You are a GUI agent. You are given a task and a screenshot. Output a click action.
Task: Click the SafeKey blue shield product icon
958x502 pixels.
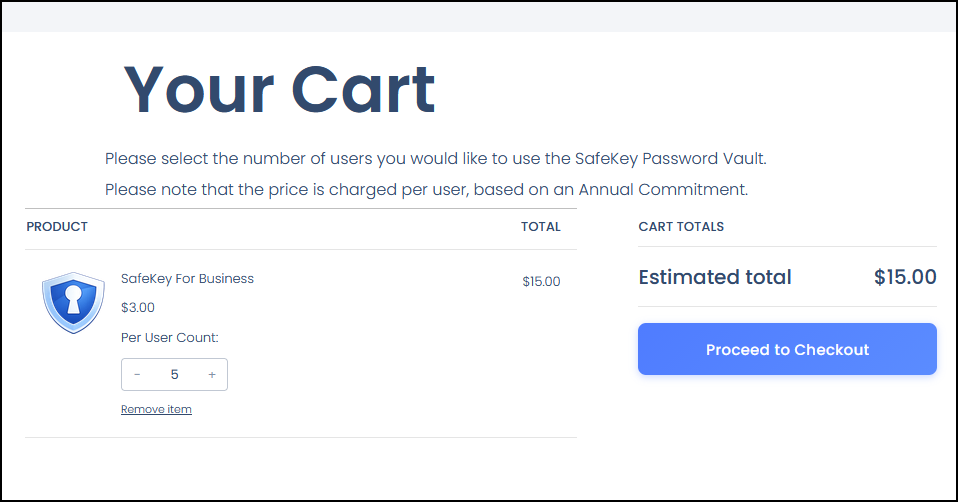(73, 302)
